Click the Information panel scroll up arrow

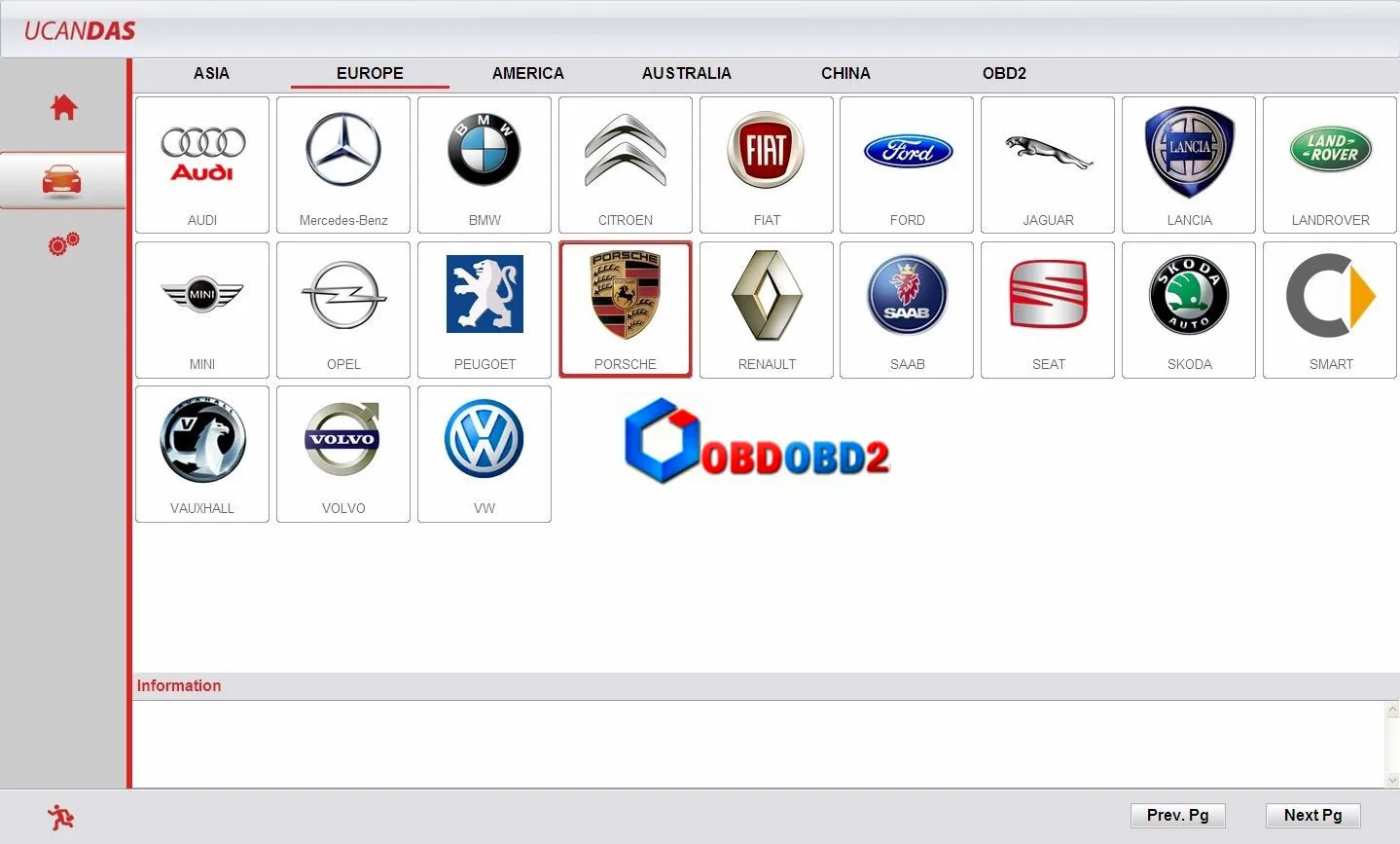pos(1392,711)
